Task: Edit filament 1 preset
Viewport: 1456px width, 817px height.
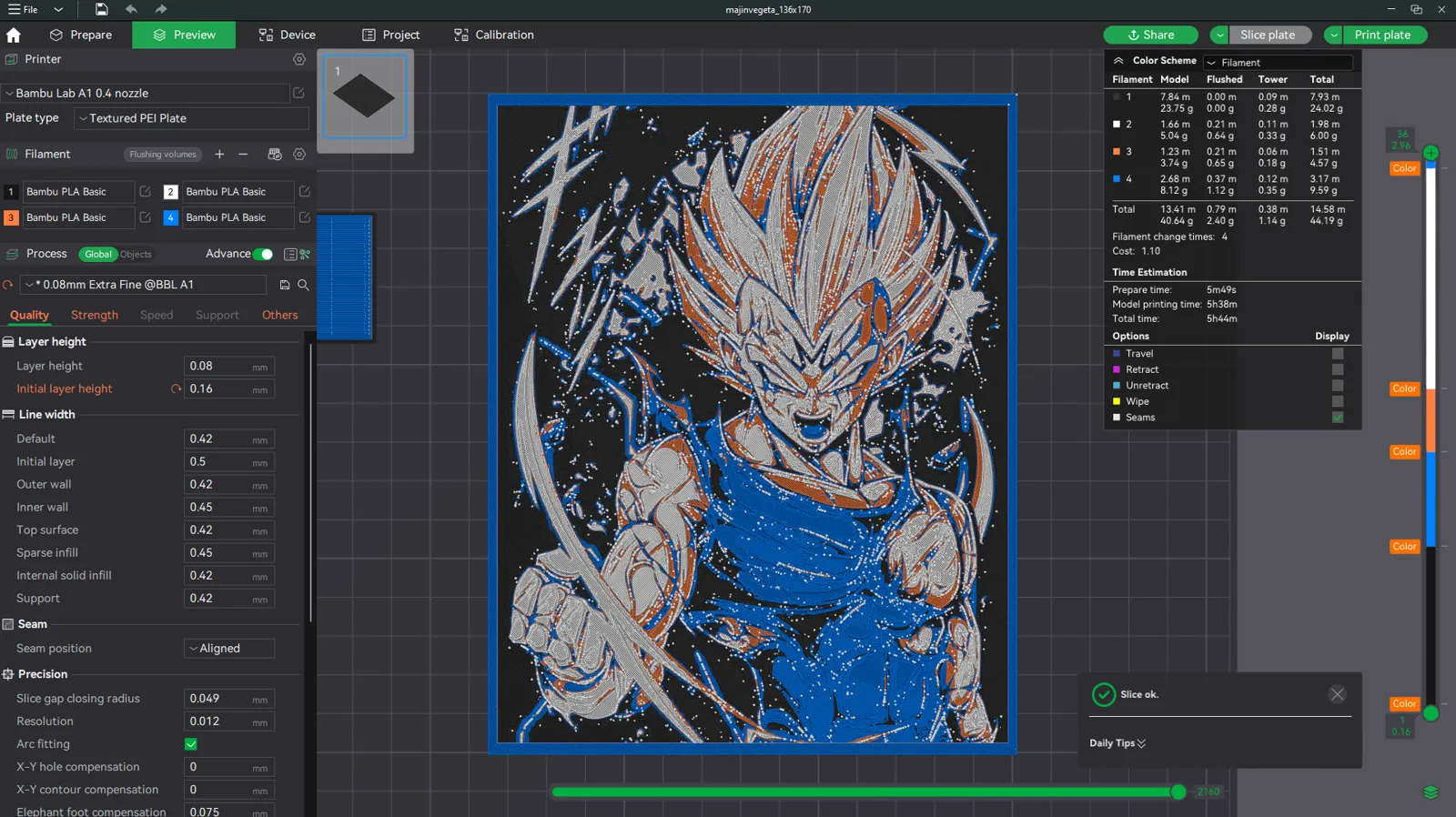Action: click(x=145, y=192)
